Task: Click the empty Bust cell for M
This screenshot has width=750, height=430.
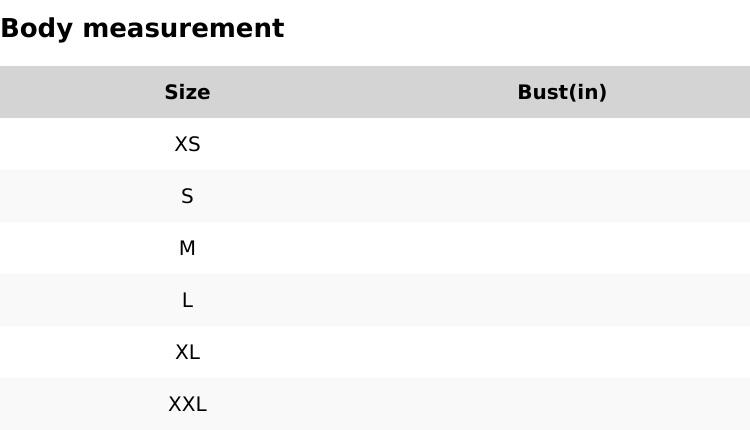Action: pyautogui.click(x=562, y=248)
